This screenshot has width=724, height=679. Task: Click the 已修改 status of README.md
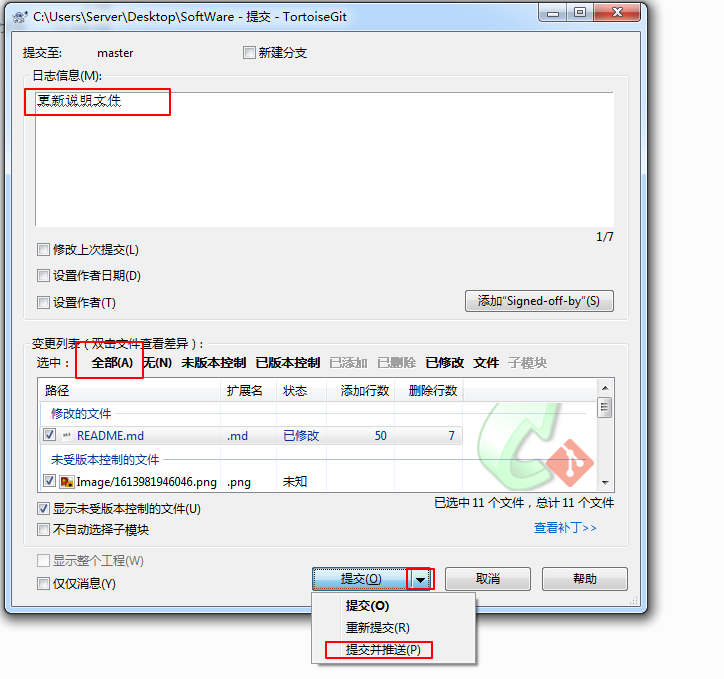tap(301, 436)
